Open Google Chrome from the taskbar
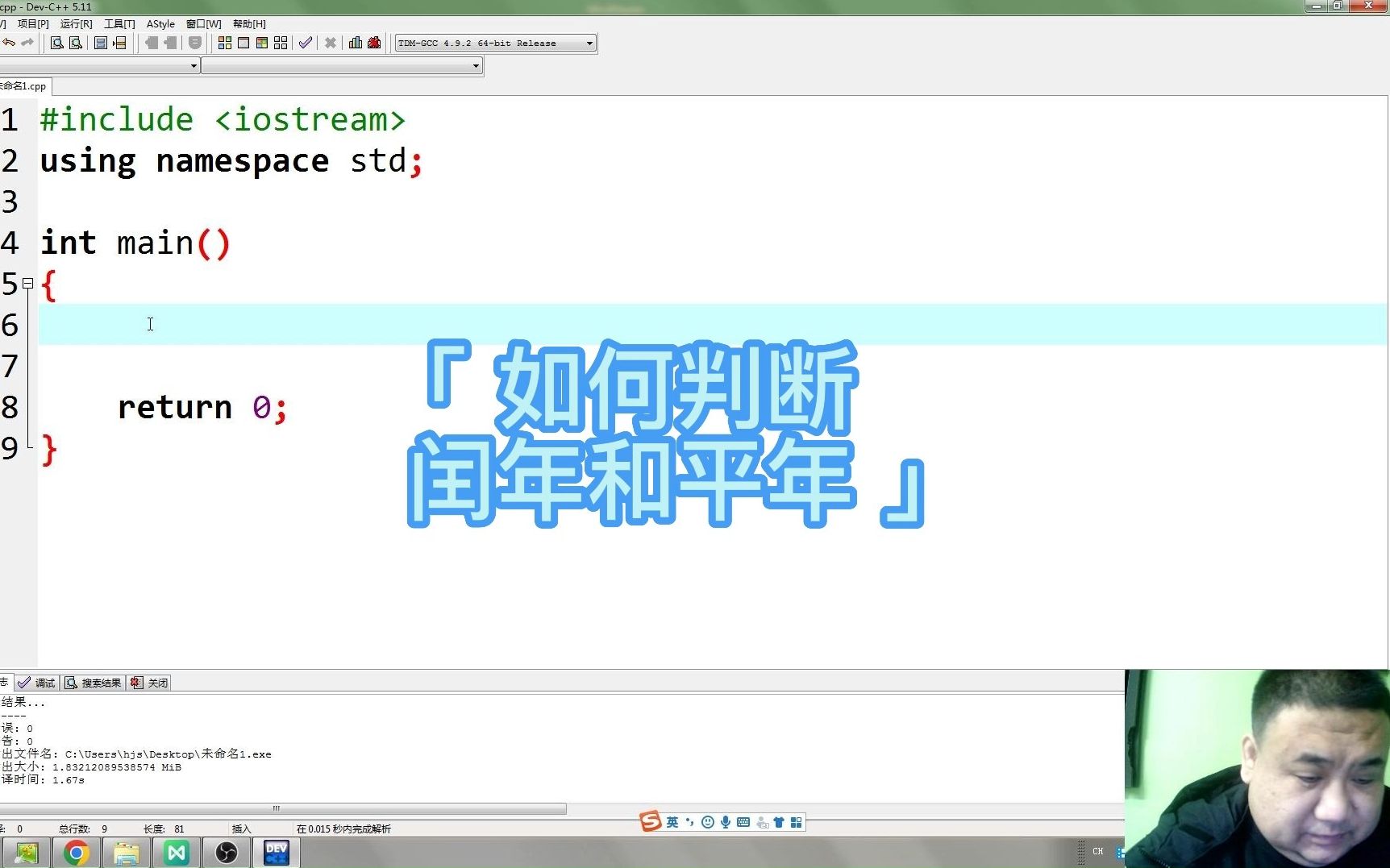Screen dimensions: 1390x868 click(x=76, y=852)
